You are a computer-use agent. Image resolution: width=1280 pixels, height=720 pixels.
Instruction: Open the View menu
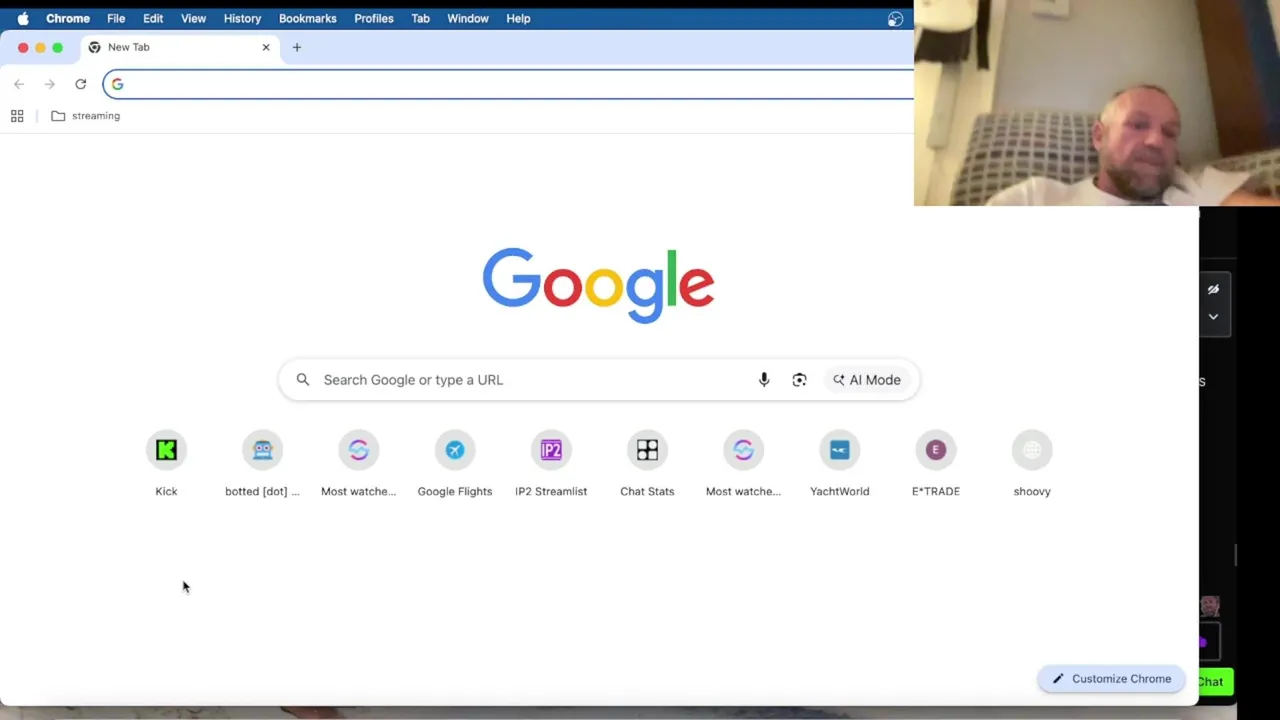(x=193, y=18)
